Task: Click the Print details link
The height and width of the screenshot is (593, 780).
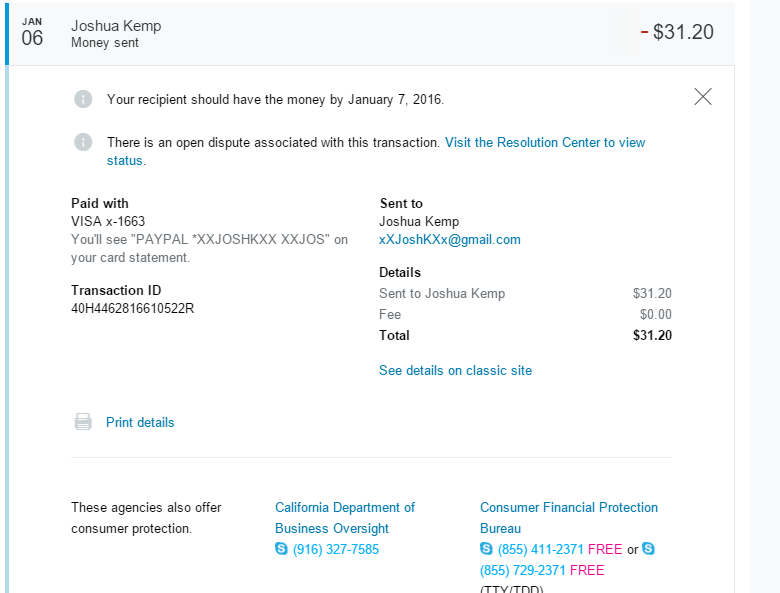Action: tap(140, 422)
